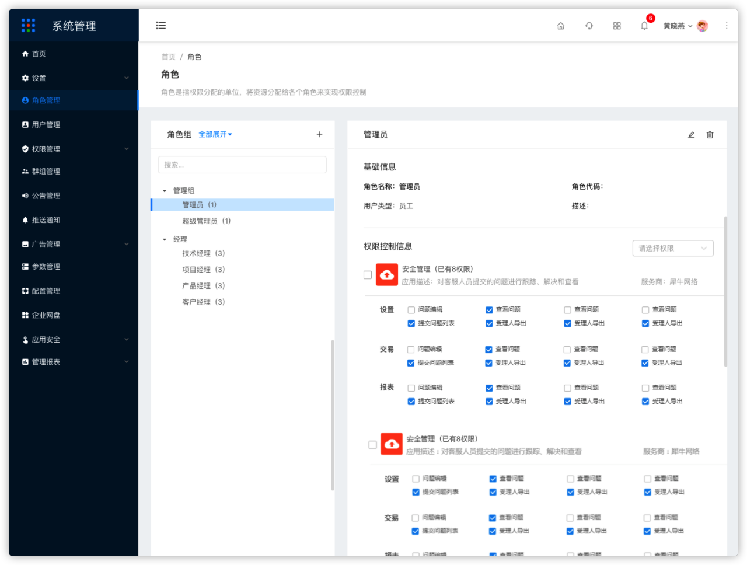Expand the 广告管理 sidebar chevron
Viewport: 748px width, 565px height.
click(x=126, y=244)
